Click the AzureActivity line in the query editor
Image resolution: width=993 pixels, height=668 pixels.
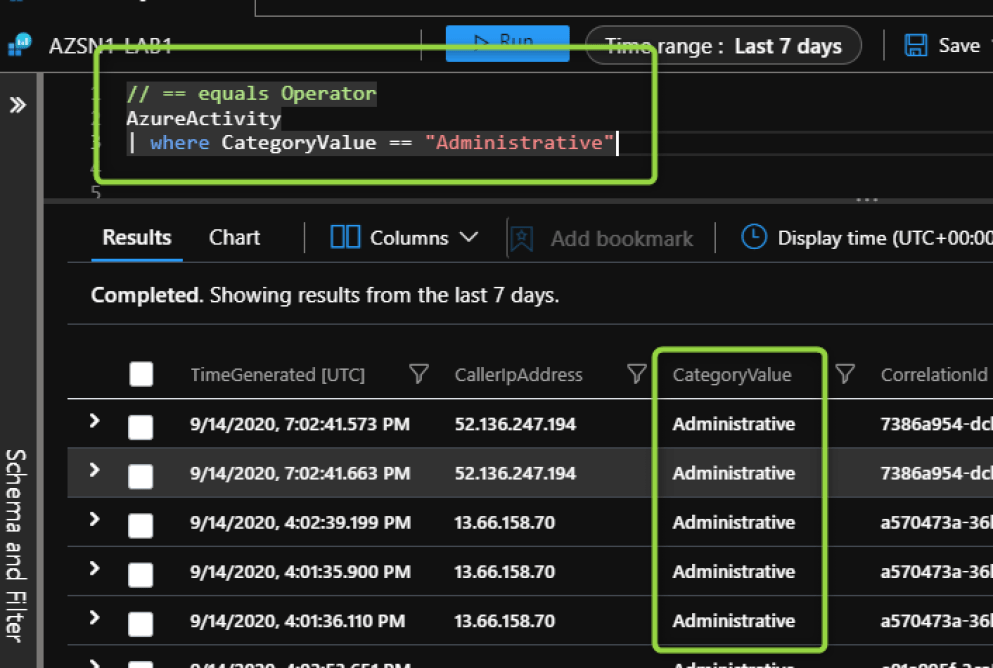click(x=203, y=118)
